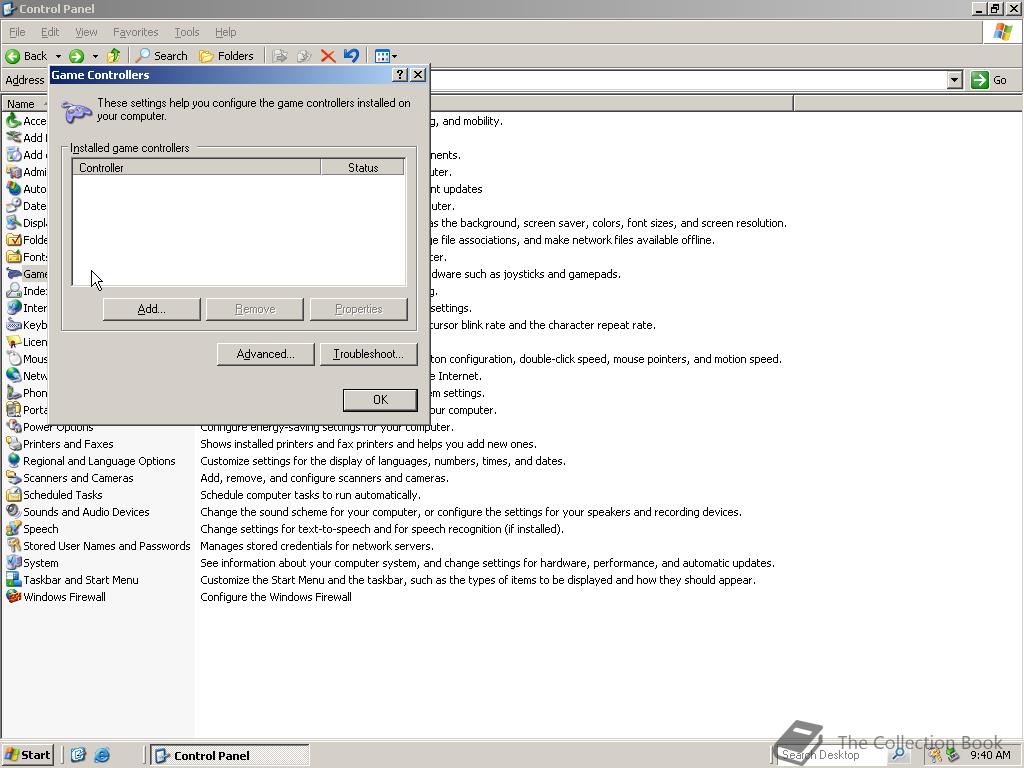The height and width of the screenshot is (768, 1024).
Task: Open the Help menu
Action: pos(225,32)
